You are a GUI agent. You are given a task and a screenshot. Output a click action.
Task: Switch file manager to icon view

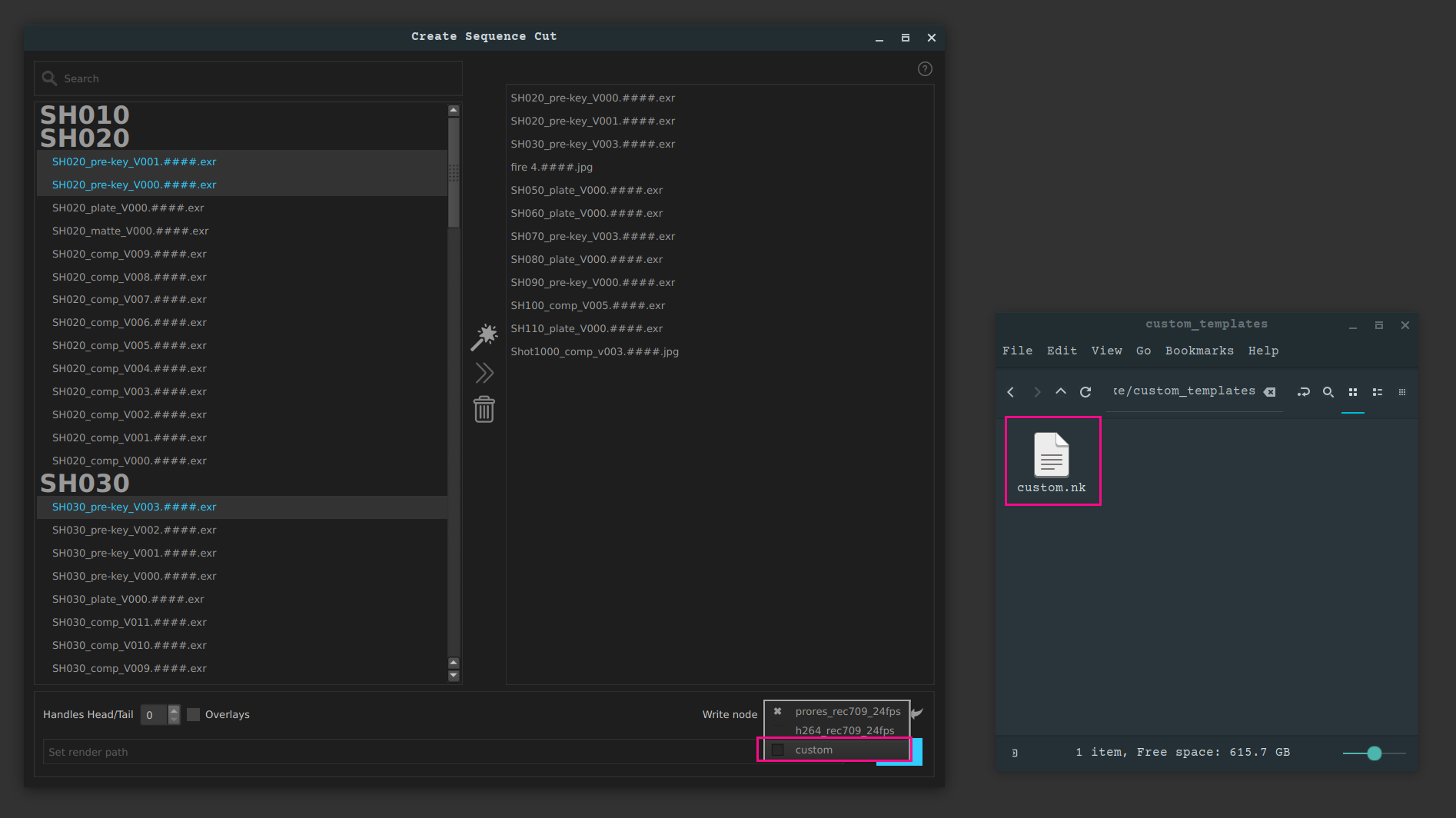(x=1353, y=392)
